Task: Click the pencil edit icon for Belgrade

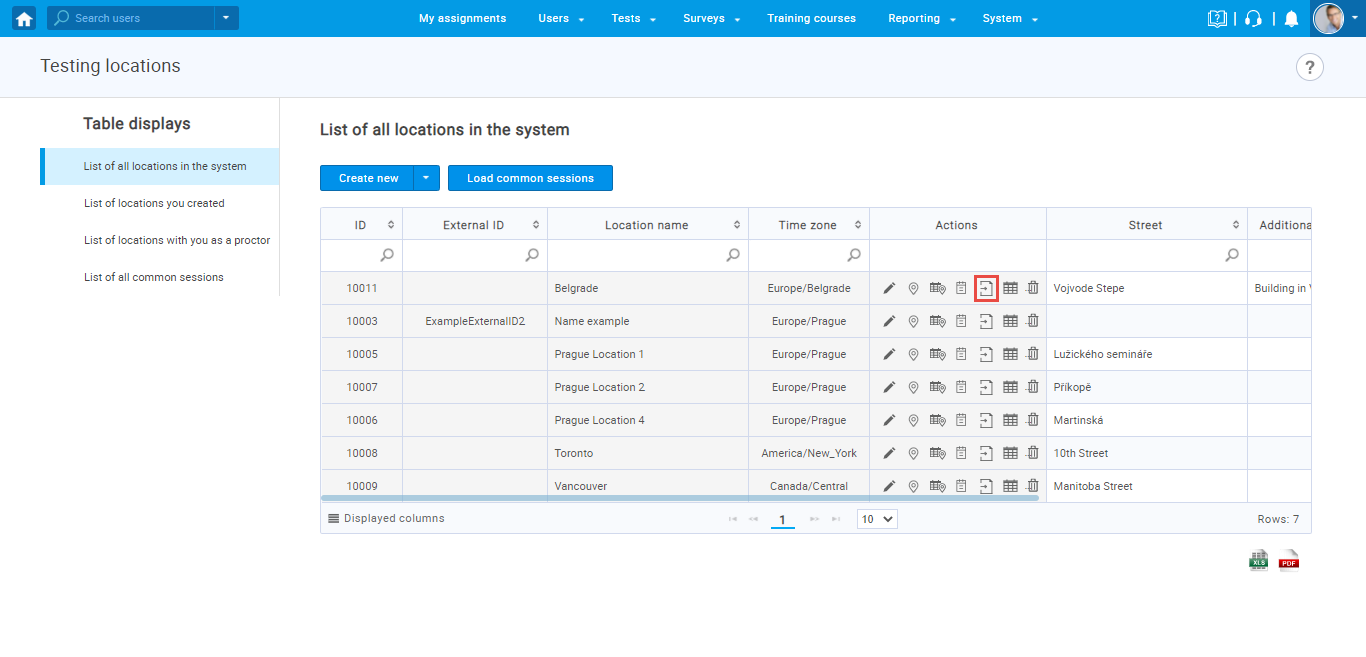Action: pos(889,289)
